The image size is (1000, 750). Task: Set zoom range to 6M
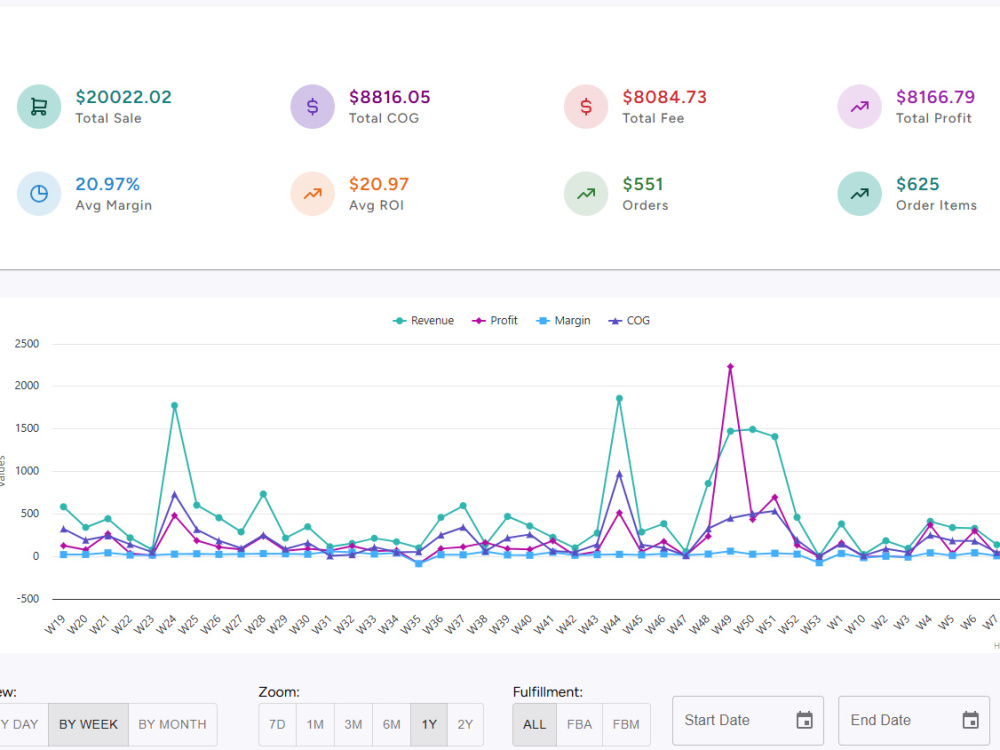[392, 724]
